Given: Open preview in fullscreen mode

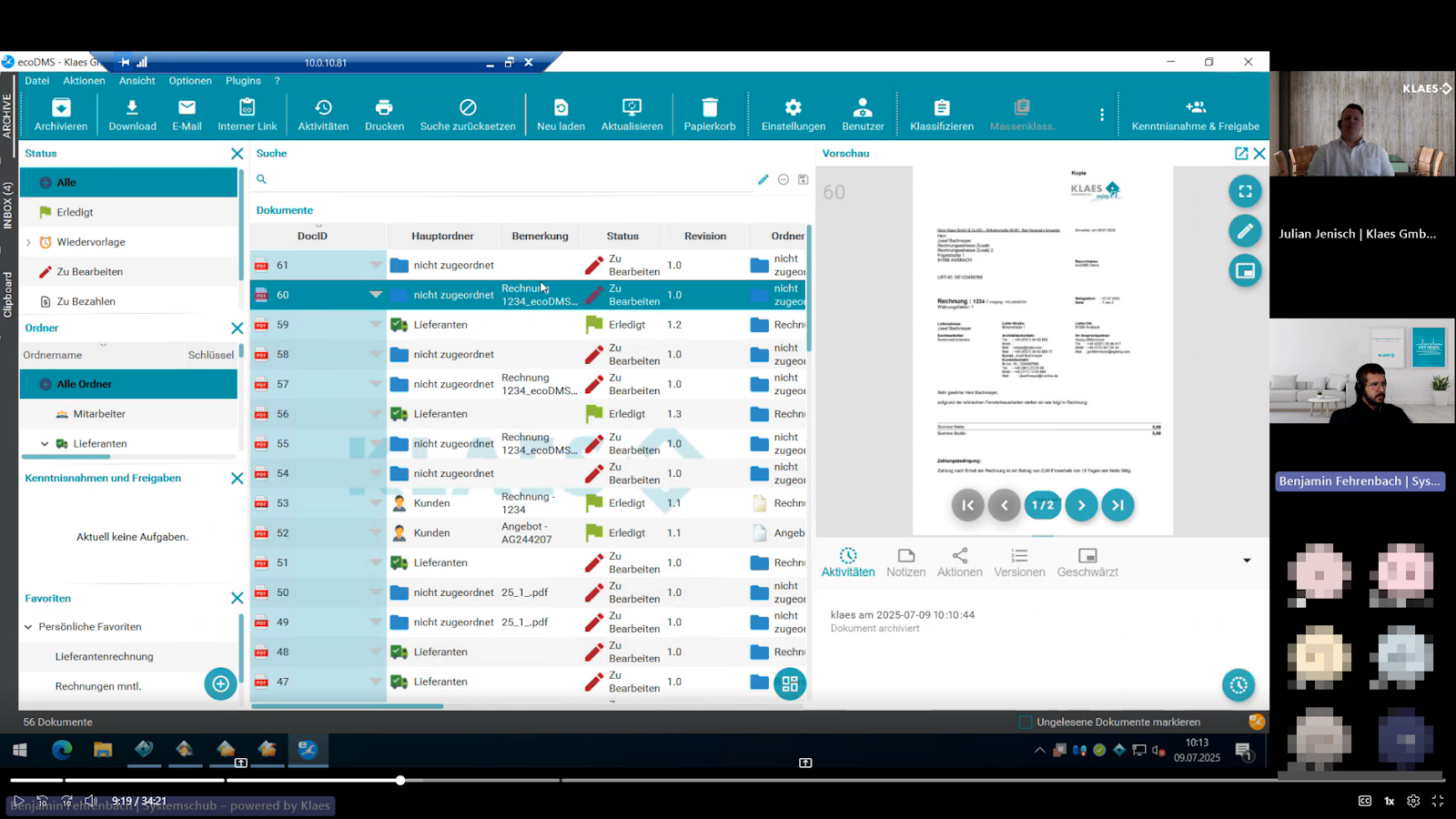Looking at the screenshot, I should (x=1244, y=191).
